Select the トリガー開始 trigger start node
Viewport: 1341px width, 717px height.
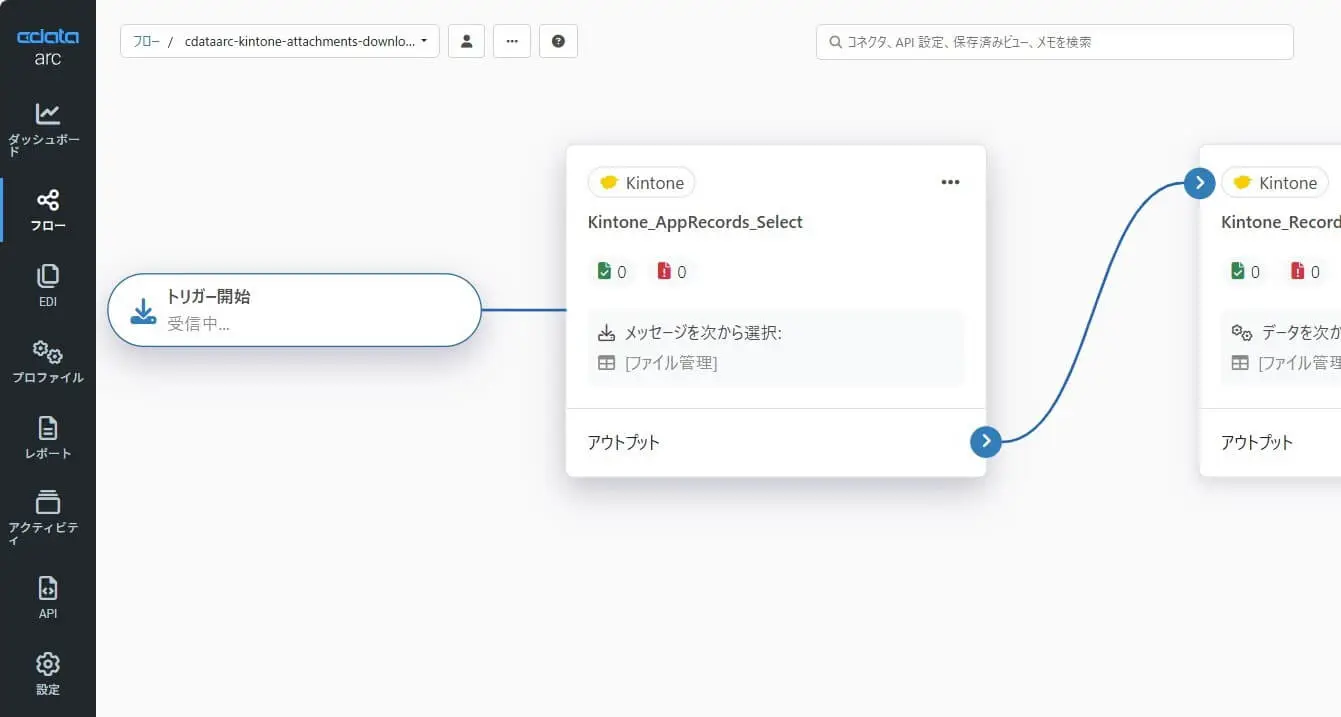[x=294, y=310]
